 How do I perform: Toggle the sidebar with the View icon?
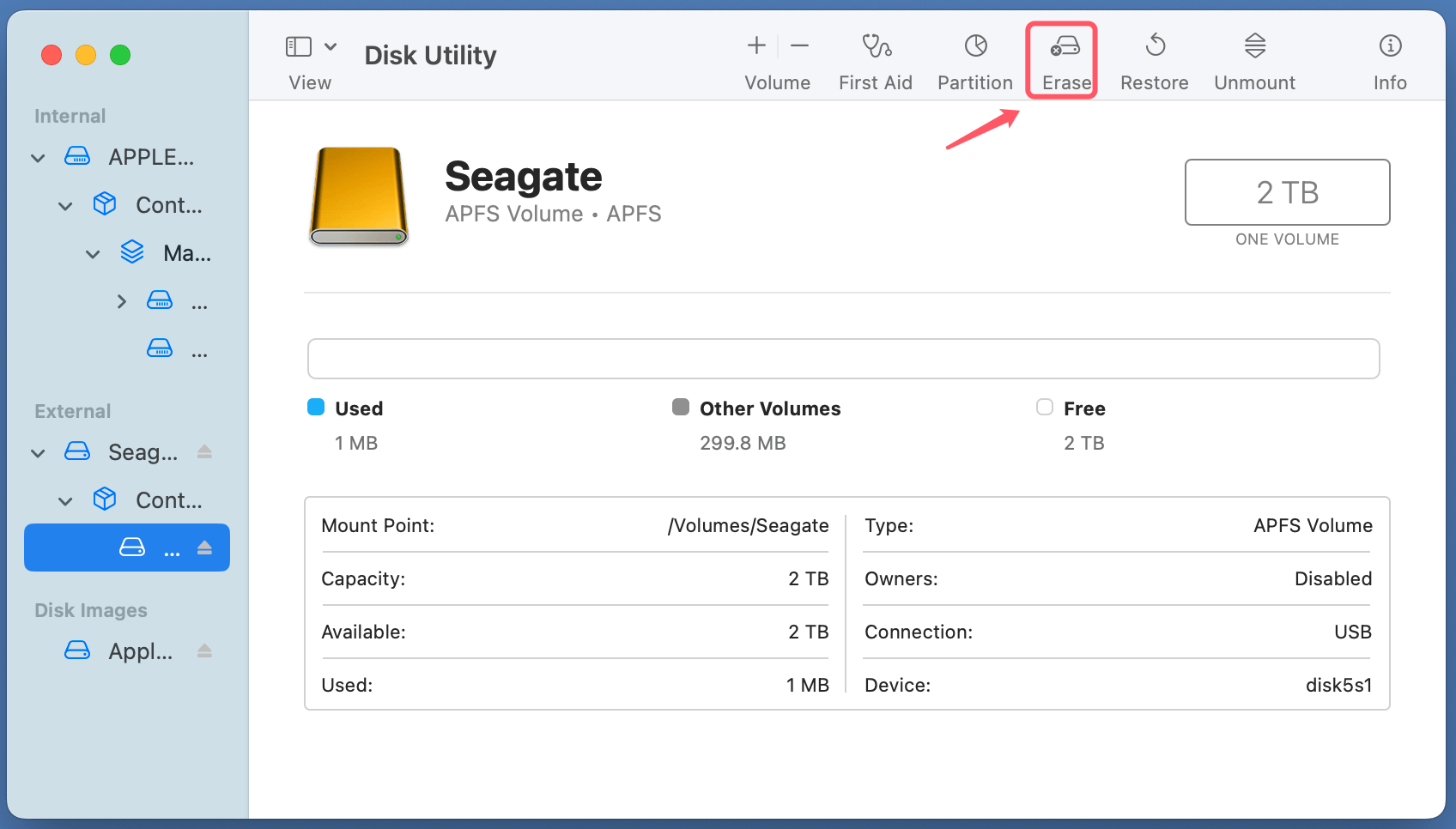297,45
